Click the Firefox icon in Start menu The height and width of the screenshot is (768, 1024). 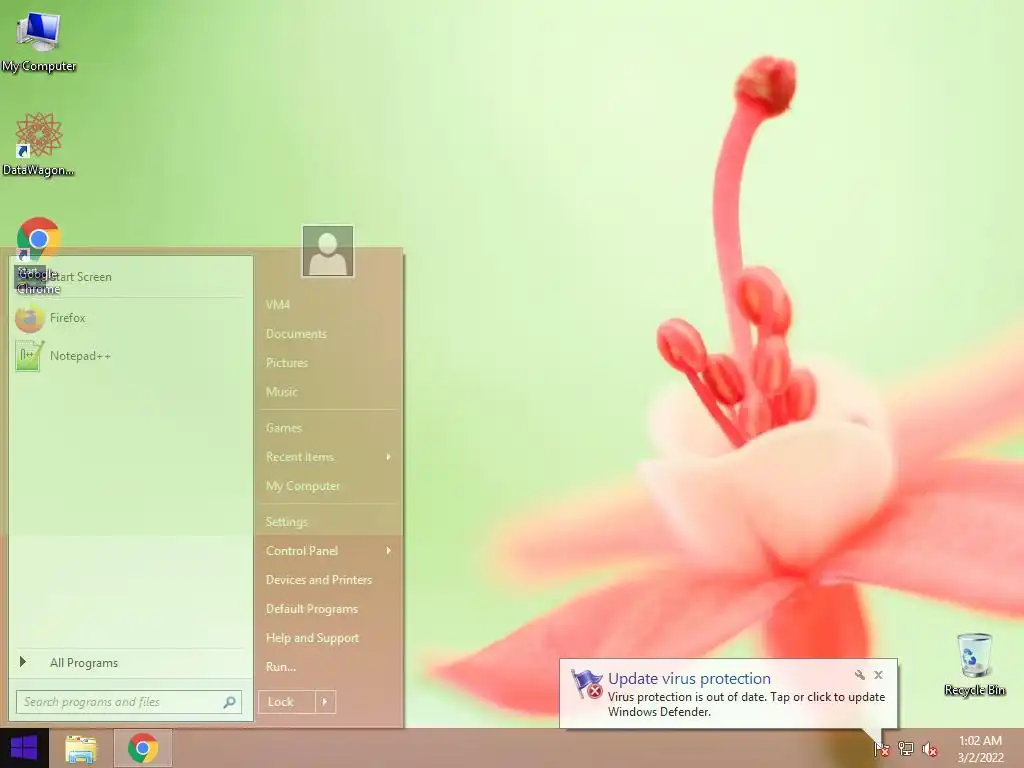(29, 319)
